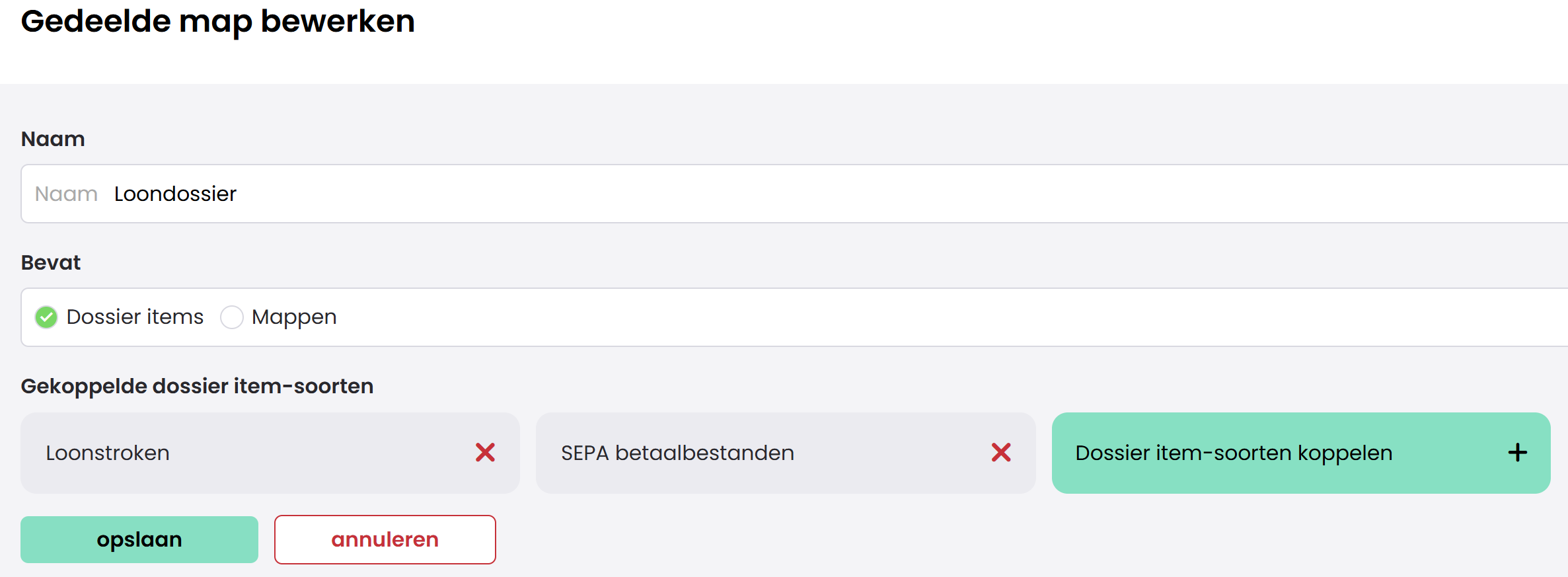Enable Mappen under the Bevat section
This screenshot has height=577, width=1568.
click(x=232, y=317)
